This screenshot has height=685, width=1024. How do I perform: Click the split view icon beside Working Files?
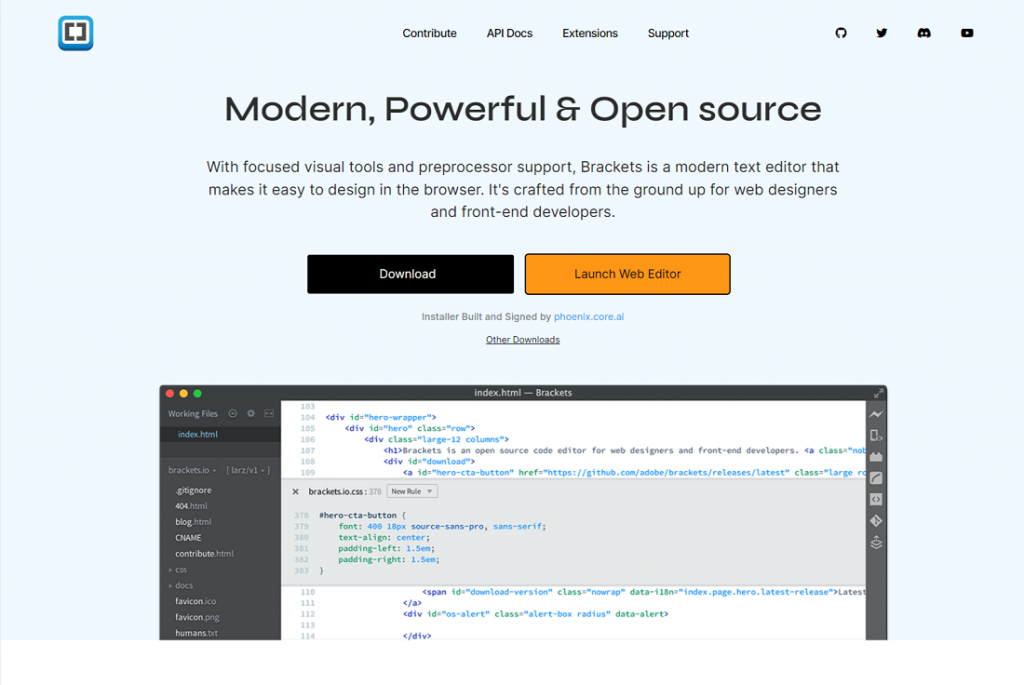tap(268, 413)
